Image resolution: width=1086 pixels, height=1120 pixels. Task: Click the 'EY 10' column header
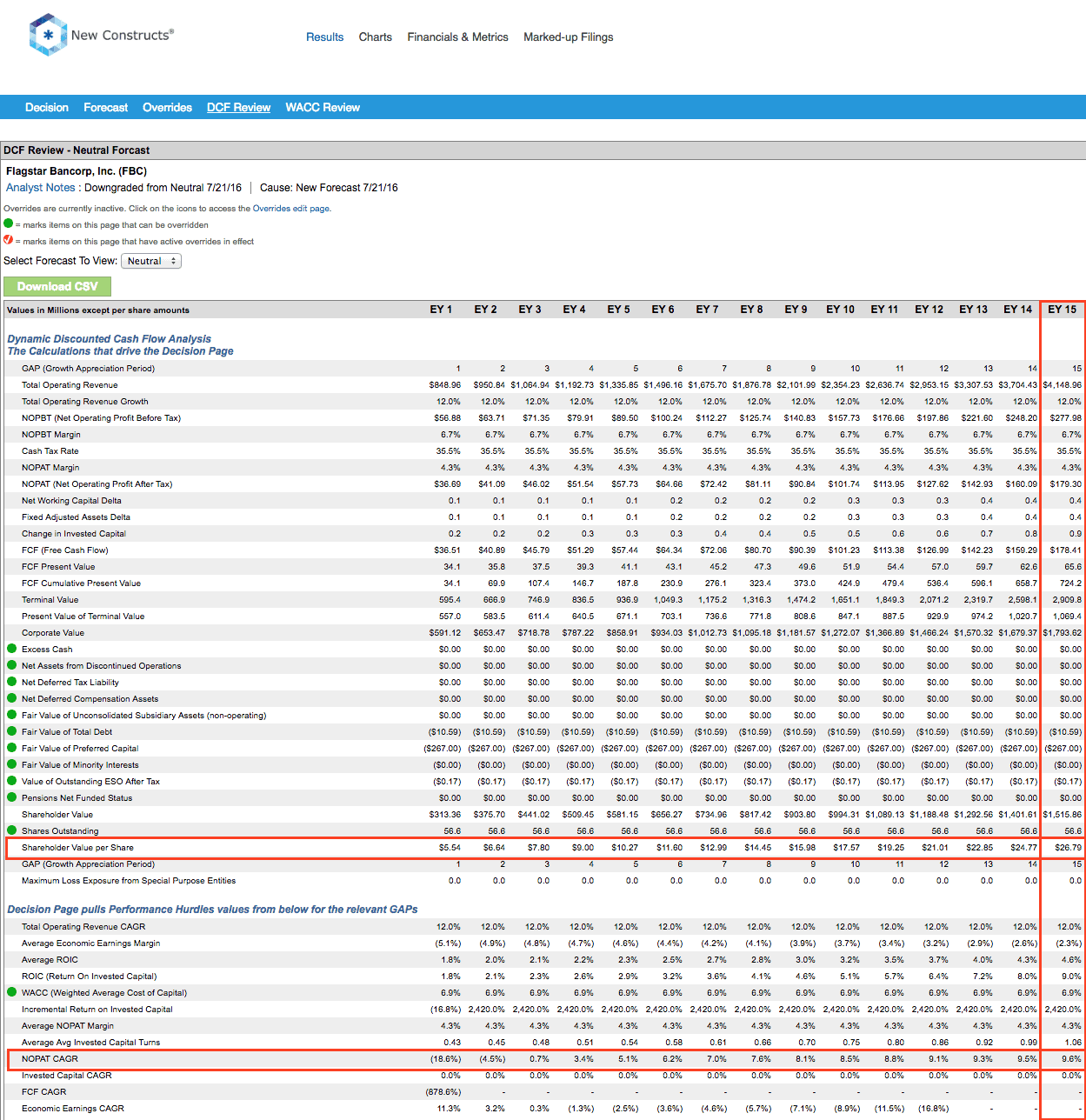click(840, 310)
